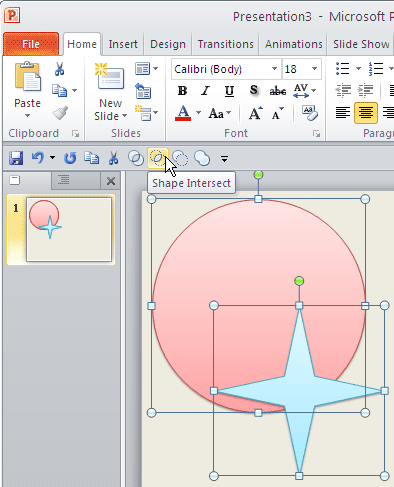This screenshot has width=394, height=487.
Task: Click the Shape Subtract icon
Action: 180,158
